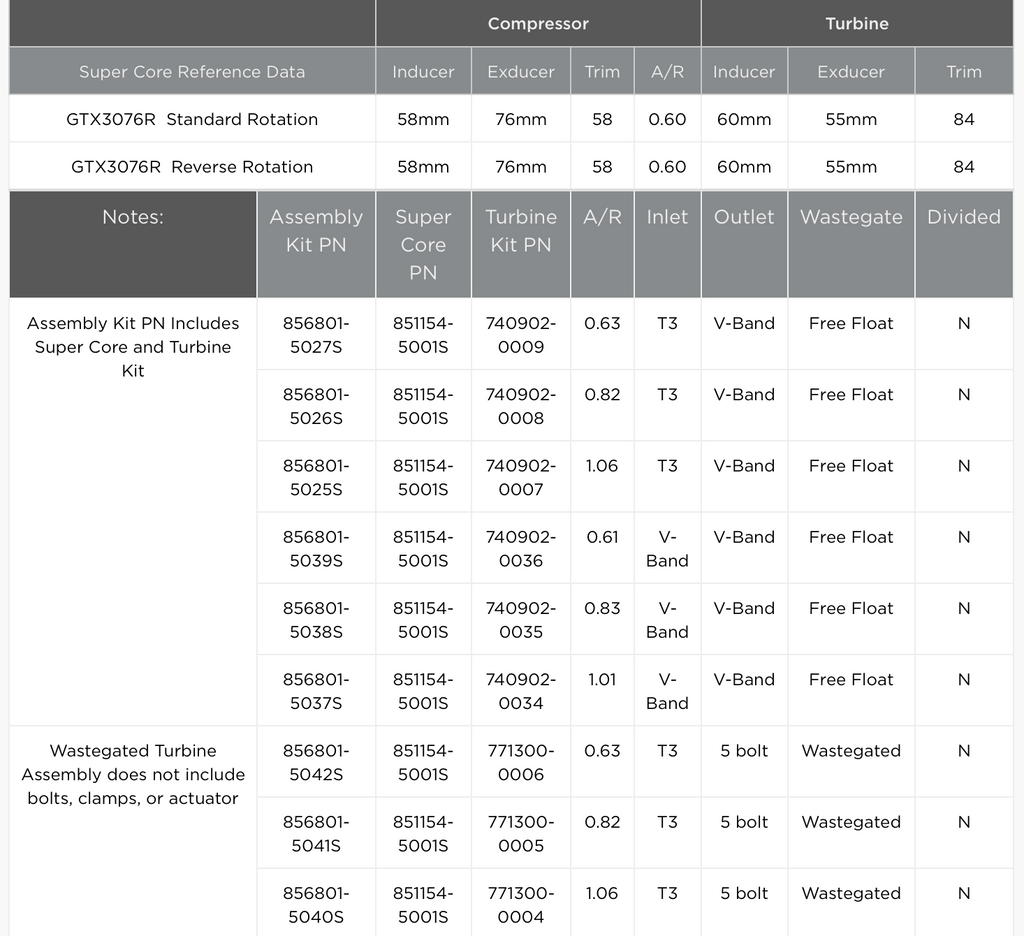
Task: Click 0.60 in the Standard Rotation row
Action: point(667,120)
